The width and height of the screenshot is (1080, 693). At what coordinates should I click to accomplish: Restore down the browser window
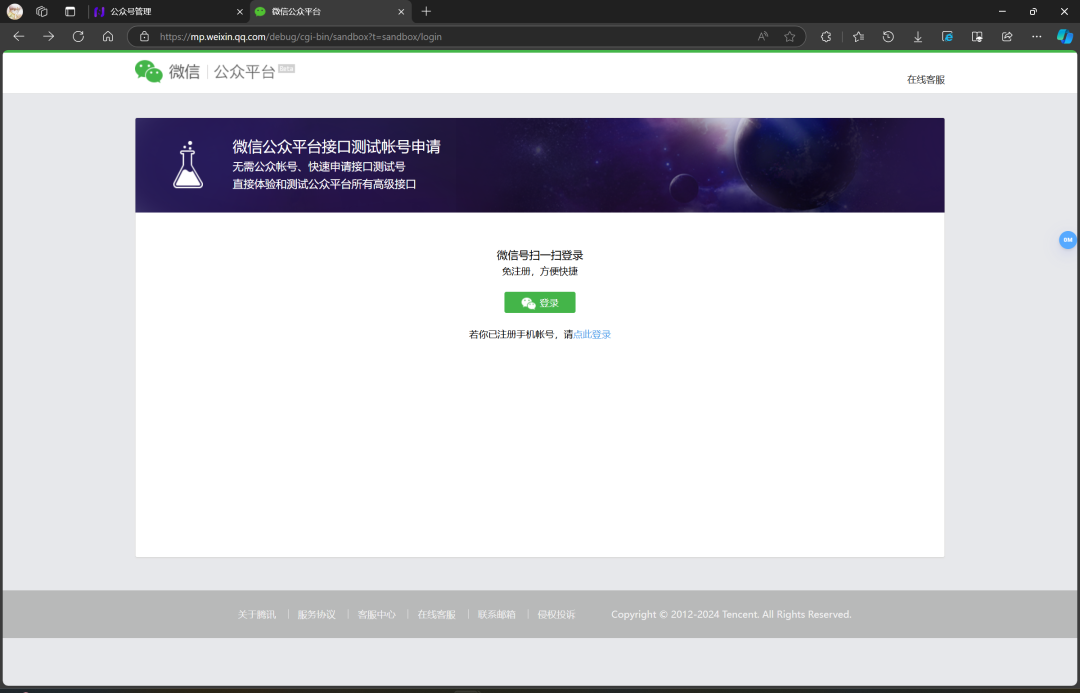pyautogui.click(x=1033, y=12)
